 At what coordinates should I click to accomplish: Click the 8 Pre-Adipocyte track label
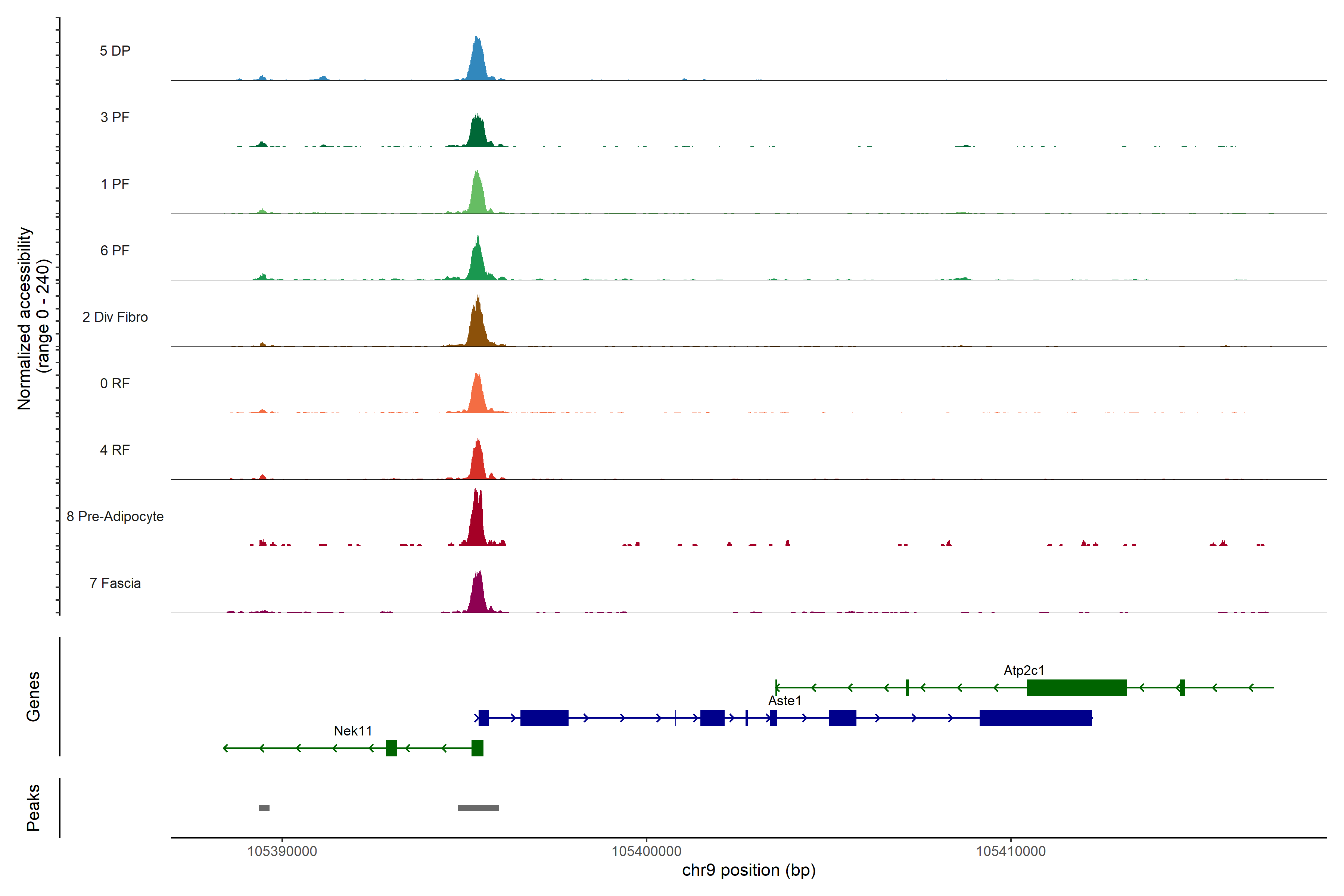[x=115, y=517]
